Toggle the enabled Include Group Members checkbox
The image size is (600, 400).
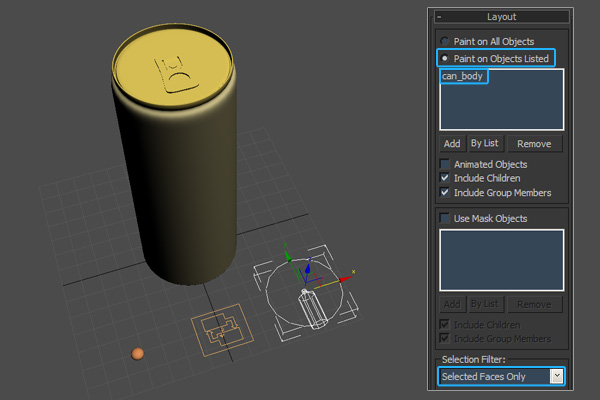click(x=445, y=192)
